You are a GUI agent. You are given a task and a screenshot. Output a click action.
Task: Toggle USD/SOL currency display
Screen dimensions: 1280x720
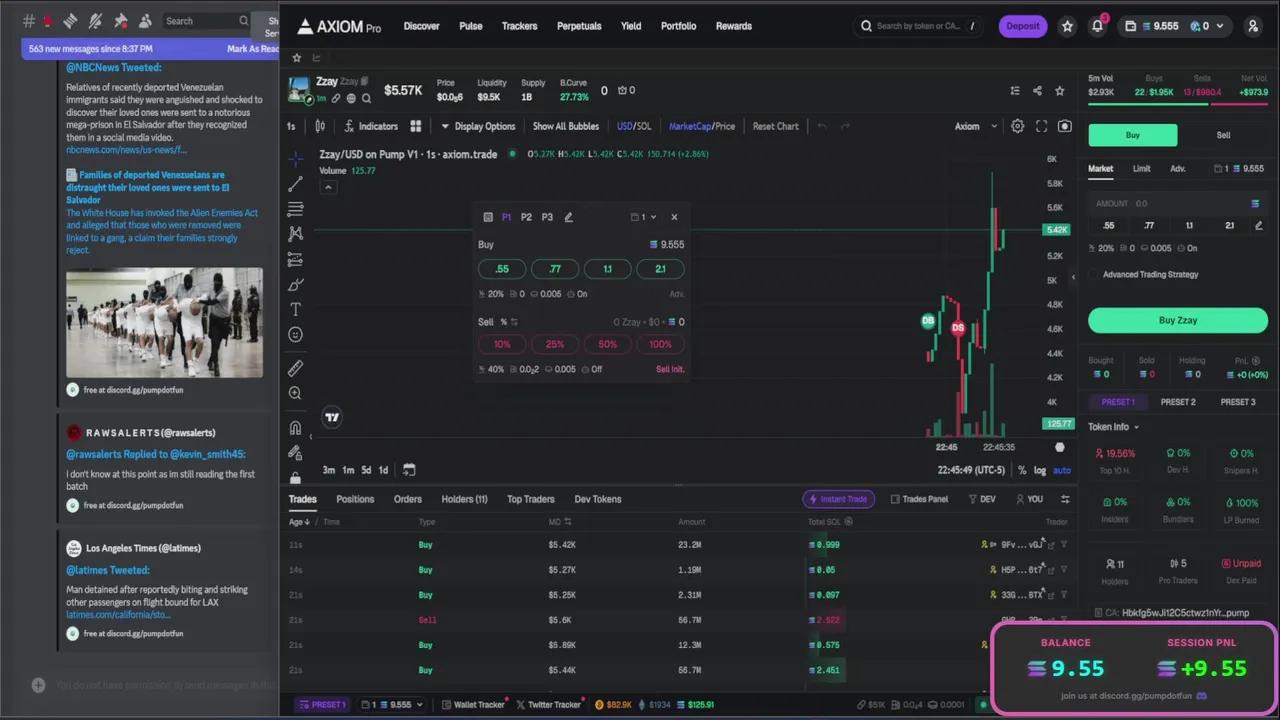click(x=633, y=126)
